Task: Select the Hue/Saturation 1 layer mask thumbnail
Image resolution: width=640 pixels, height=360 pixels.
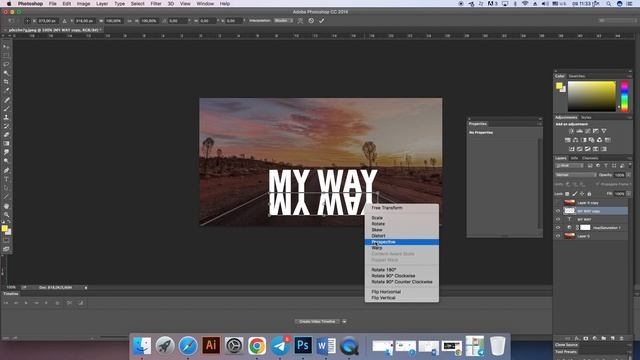Action: pyautogui.click(x=585, y=228)
